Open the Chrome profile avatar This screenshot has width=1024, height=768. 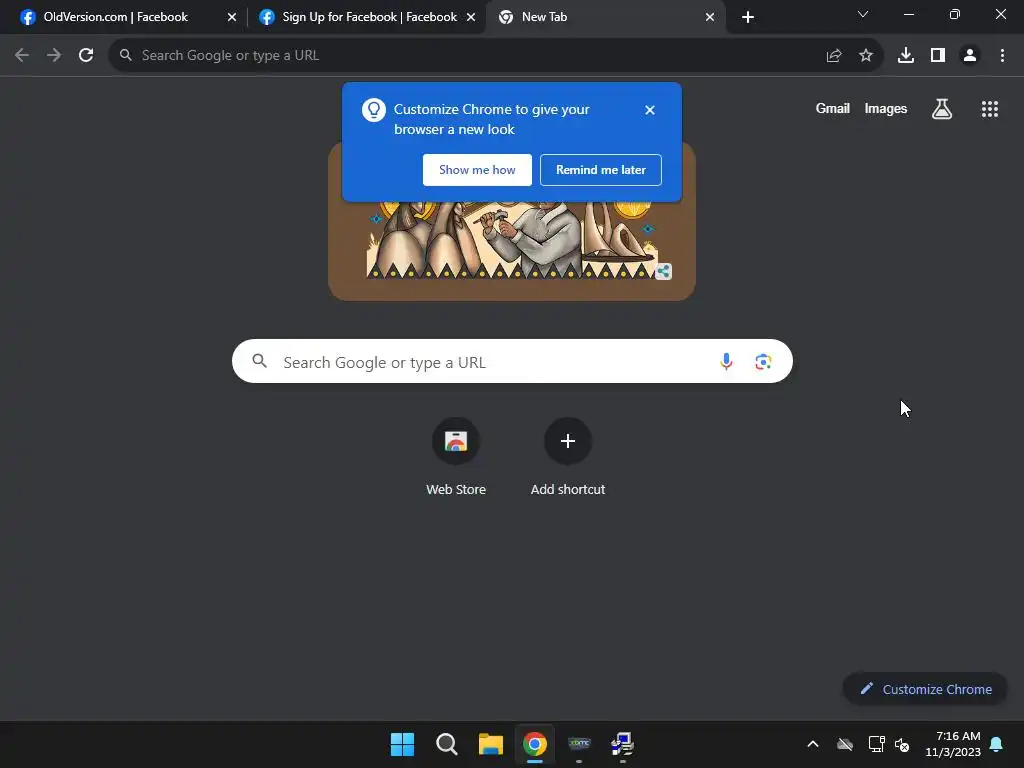(x=970, y=56)
